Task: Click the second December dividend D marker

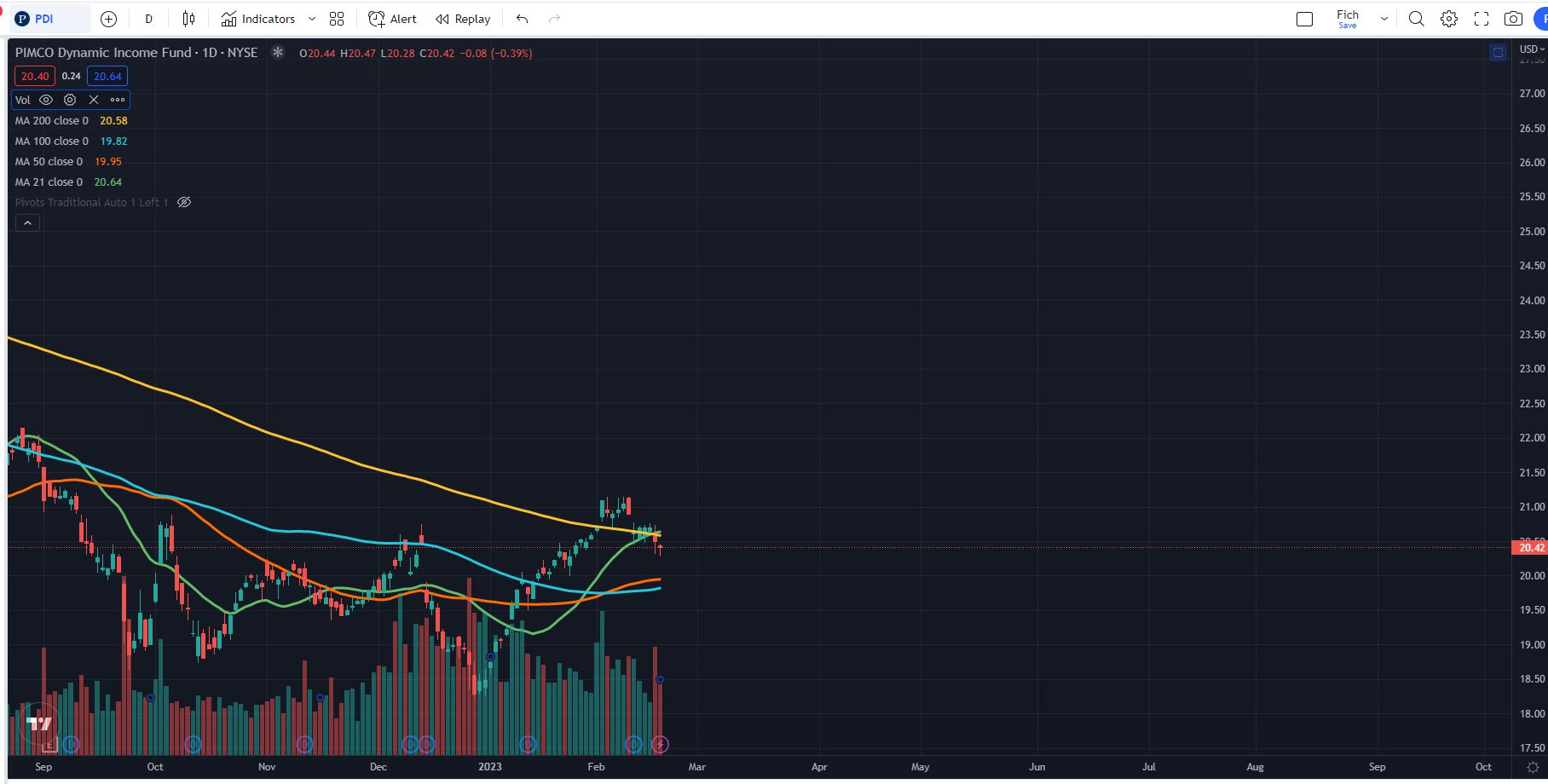Action: 426,745
